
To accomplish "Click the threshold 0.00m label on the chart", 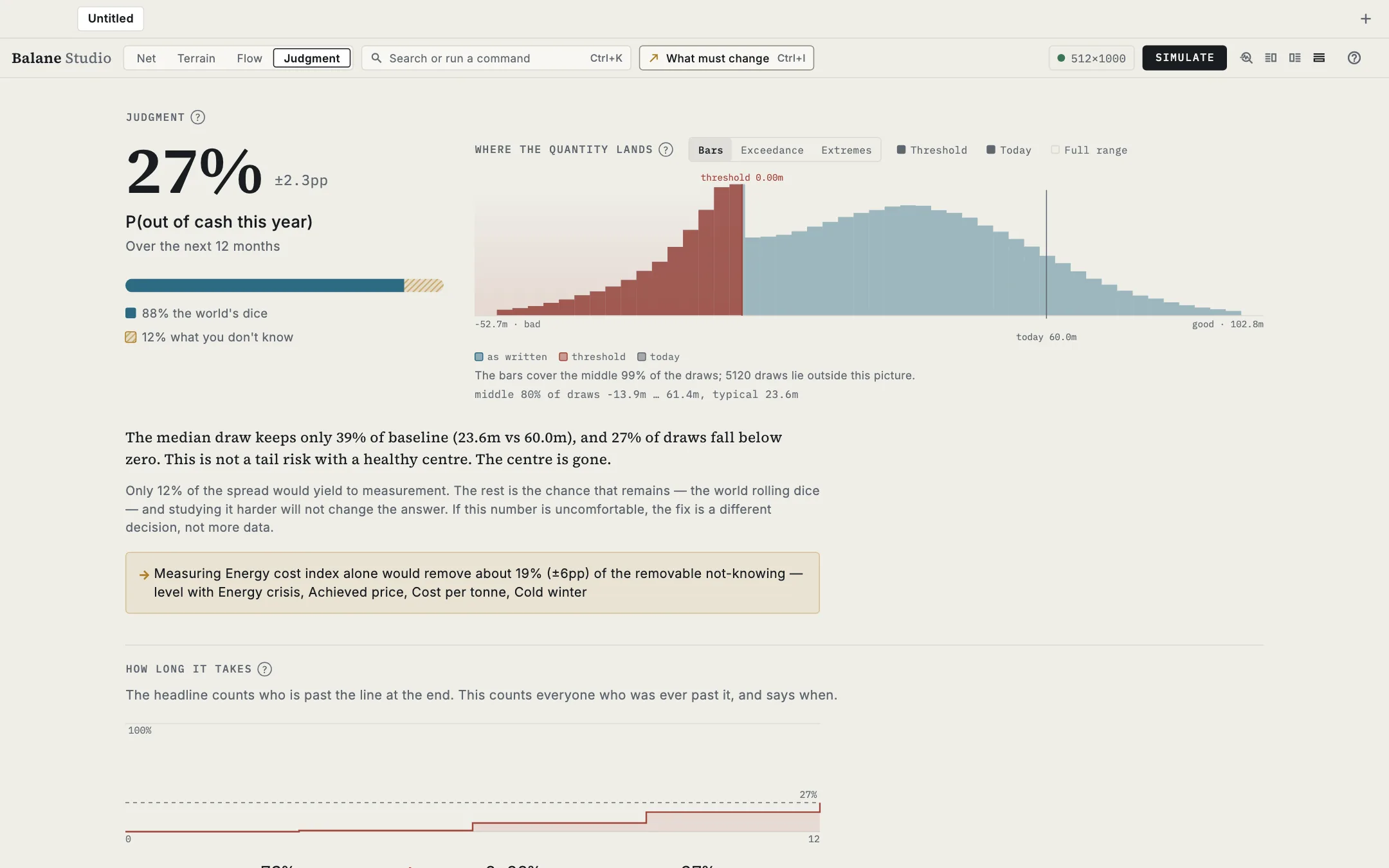I will coord(741,177).
